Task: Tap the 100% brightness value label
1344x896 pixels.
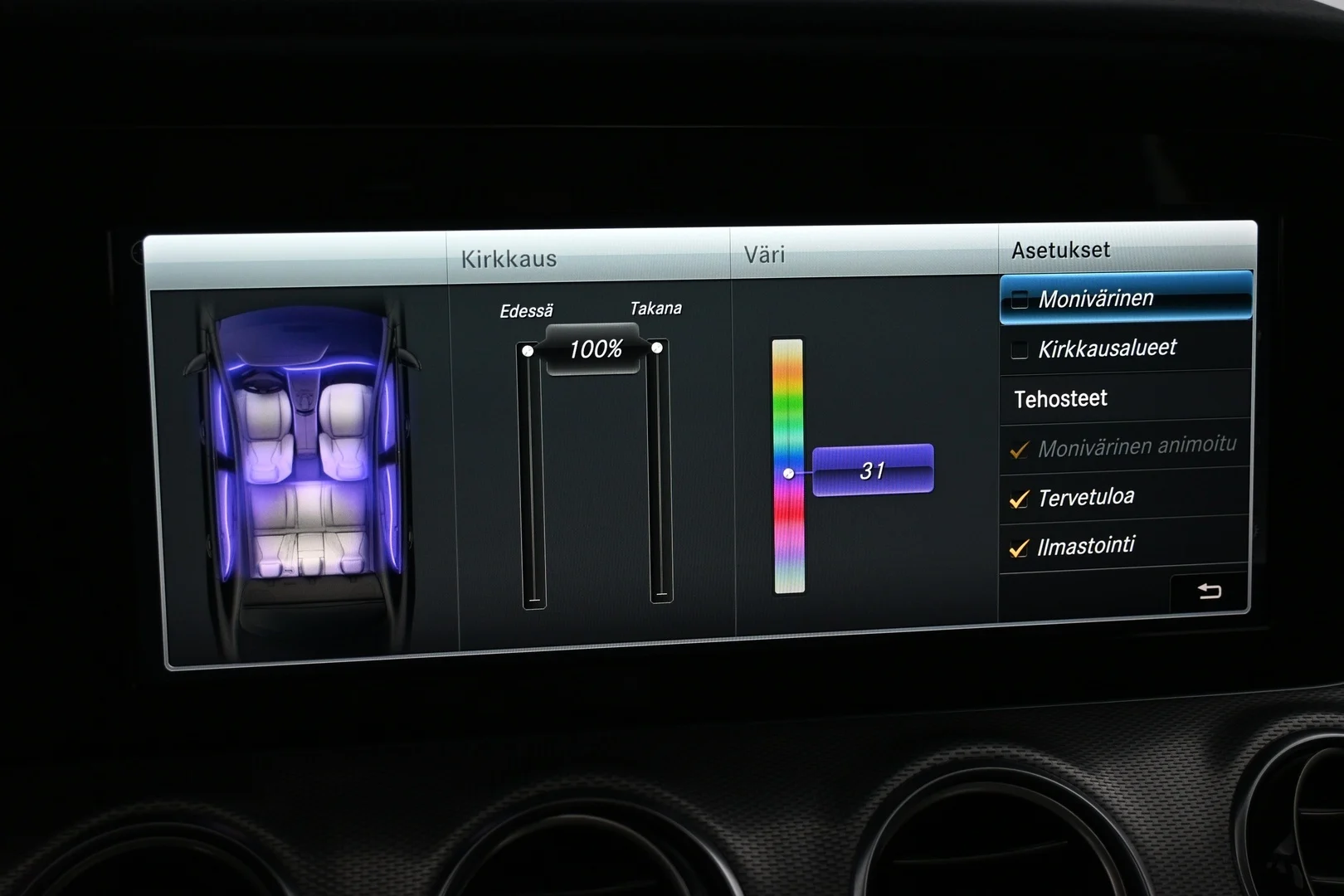Action: (595, 349)
